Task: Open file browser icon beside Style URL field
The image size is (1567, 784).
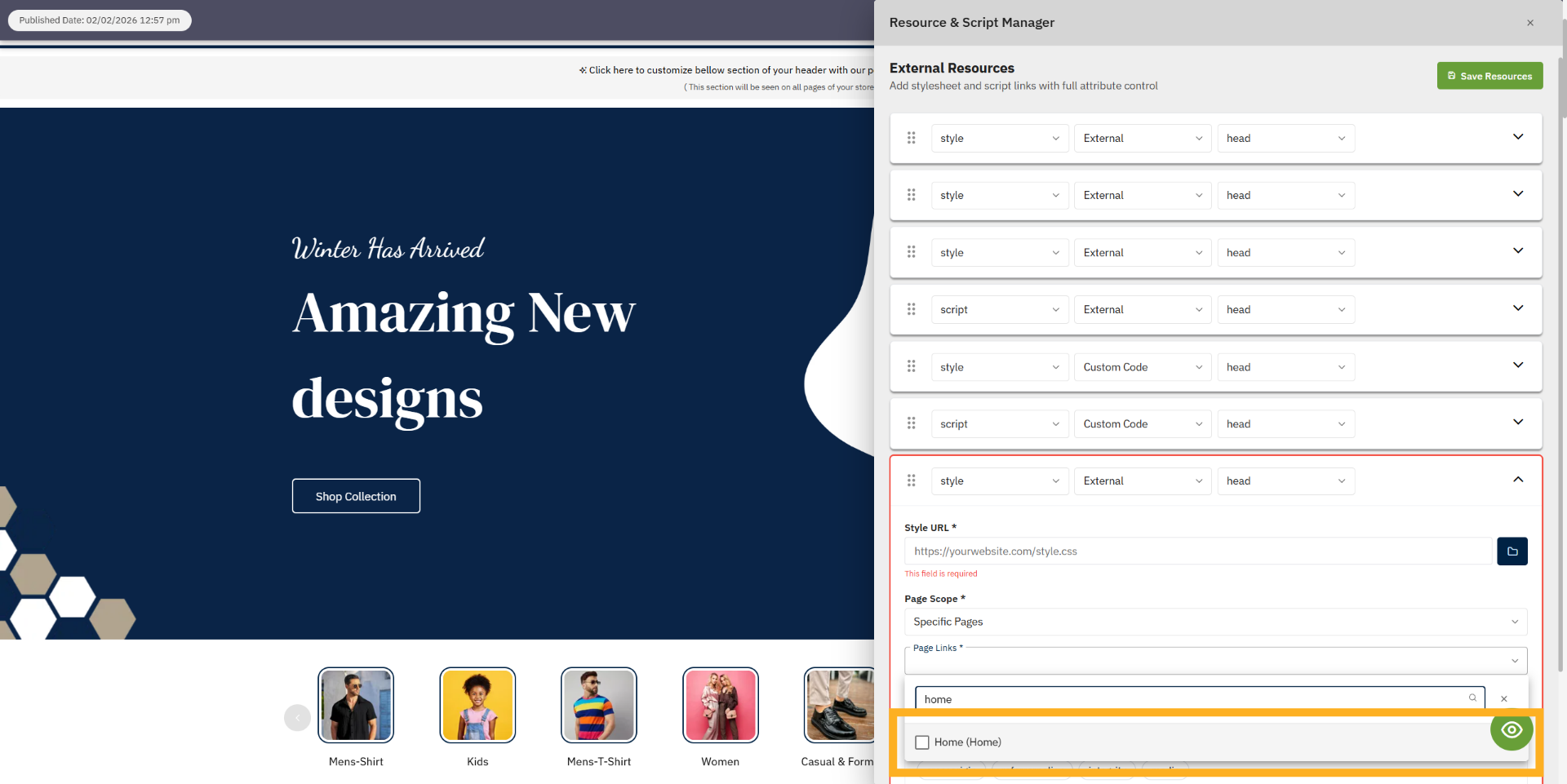Action: coord(1512,551)
